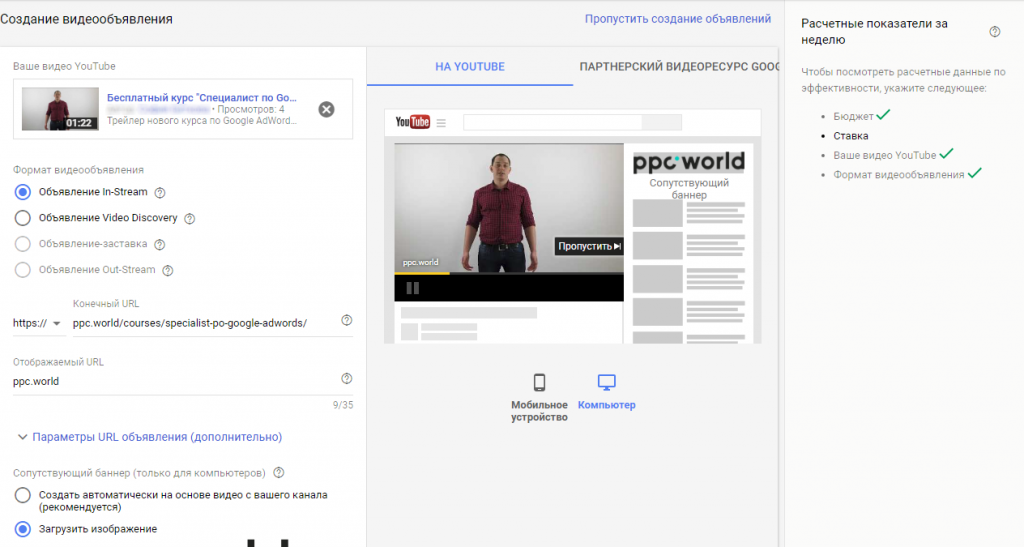1024x547 pixels.
Task: Expand Параметры URL объявления section
Action: (x=150, y=437)
